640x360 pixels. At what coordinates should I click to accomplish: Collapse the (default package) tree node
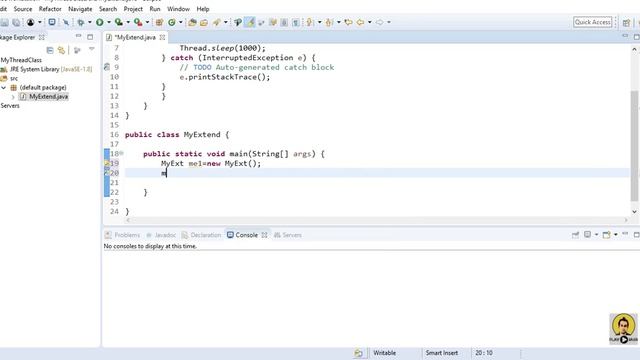pos(4,87)
